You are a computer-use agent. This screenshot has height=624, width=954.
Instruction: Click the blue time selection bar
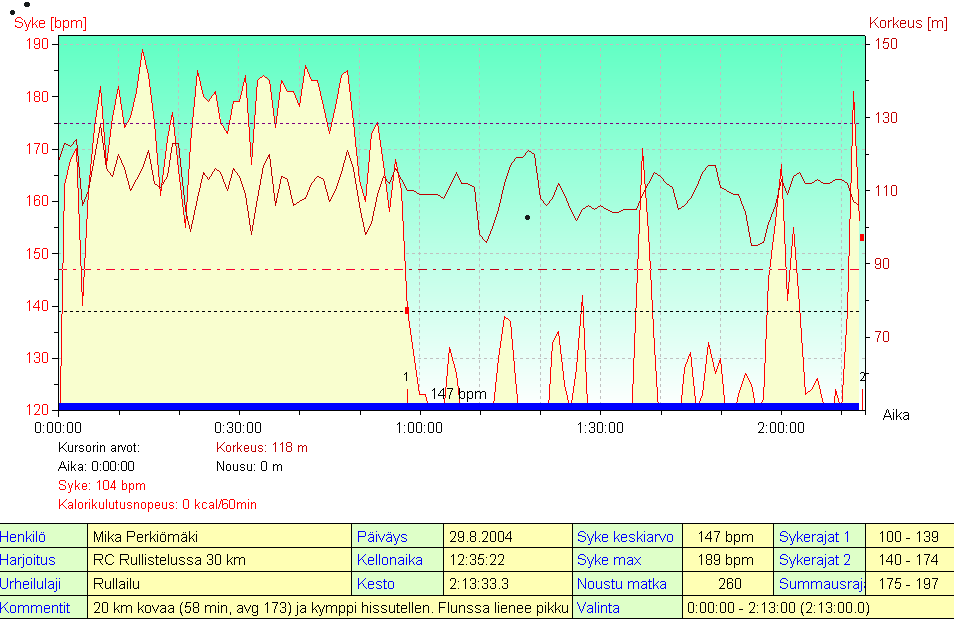pyautogui.click(x=458, y=406)
